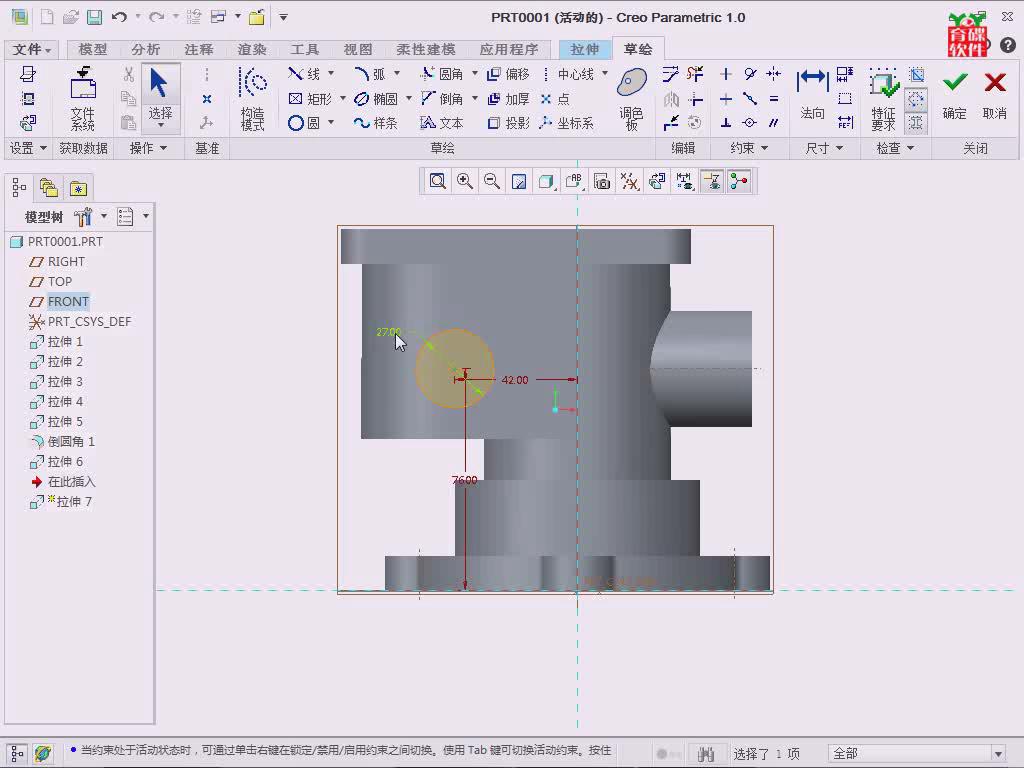Click the Zoom Out magnifier icon
Screen dimensions: 1024x768
[x=492, y=181]
